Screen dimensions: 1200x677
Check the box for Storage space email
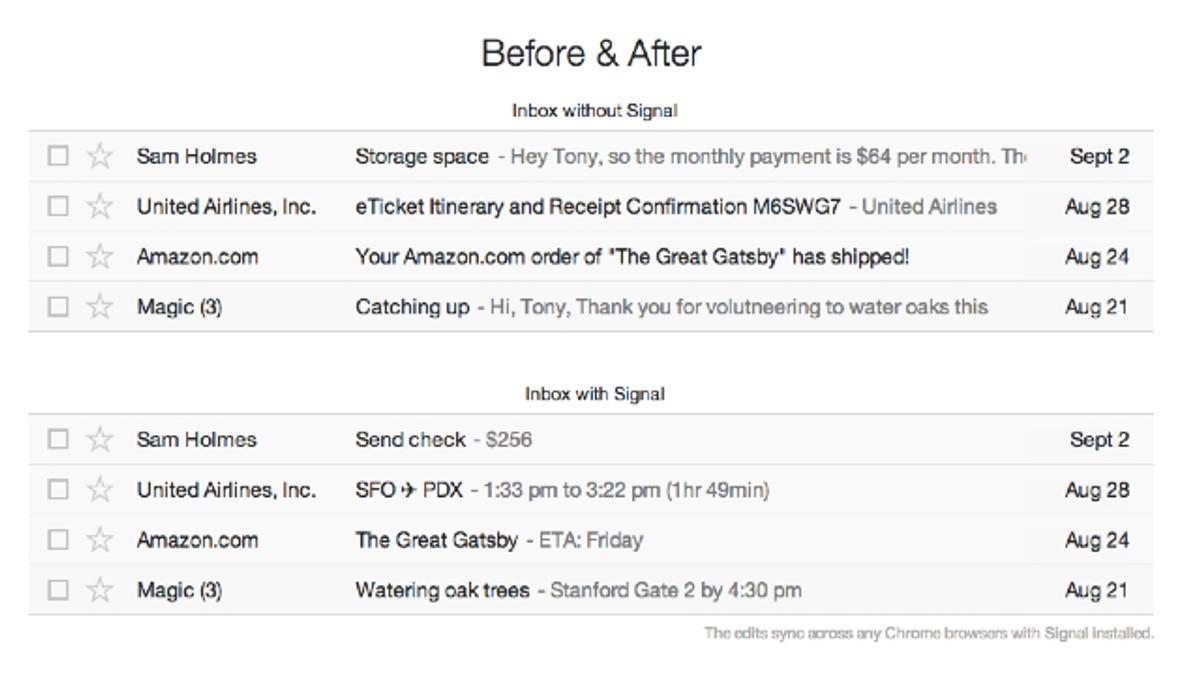(58, 156)
